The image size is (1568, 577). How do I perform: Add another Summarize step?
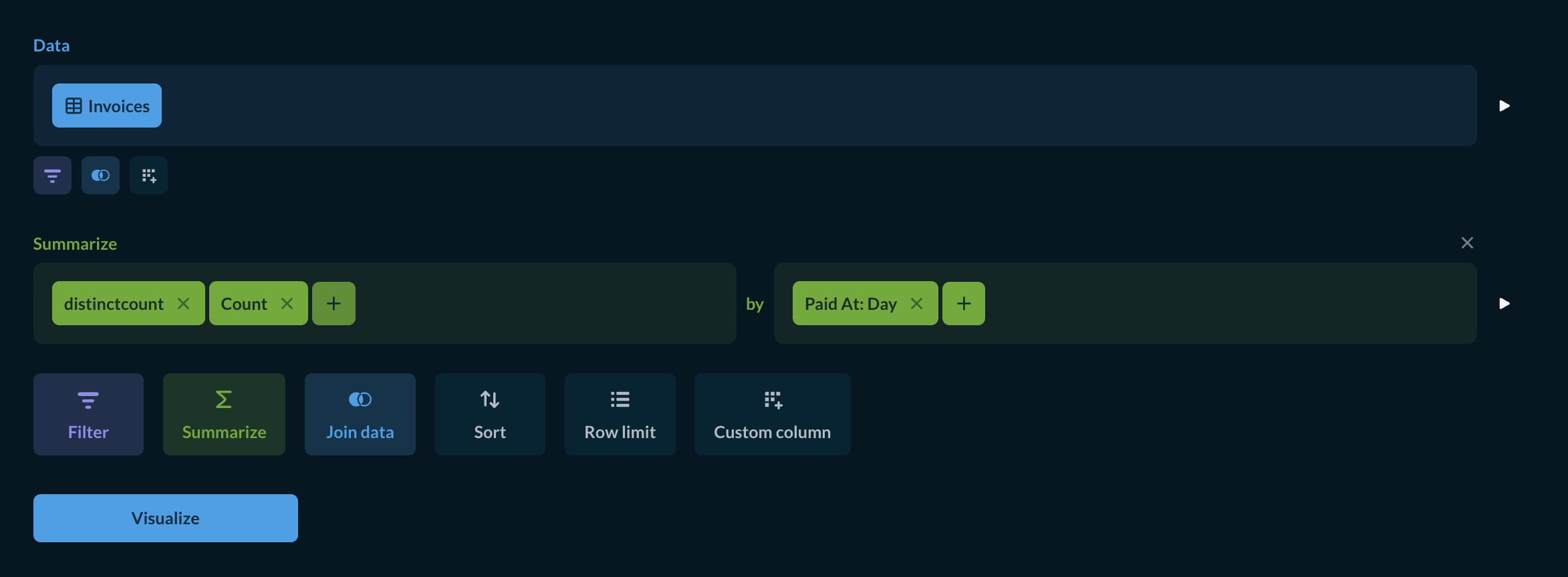pyautogui.click(x=224, y=414)
